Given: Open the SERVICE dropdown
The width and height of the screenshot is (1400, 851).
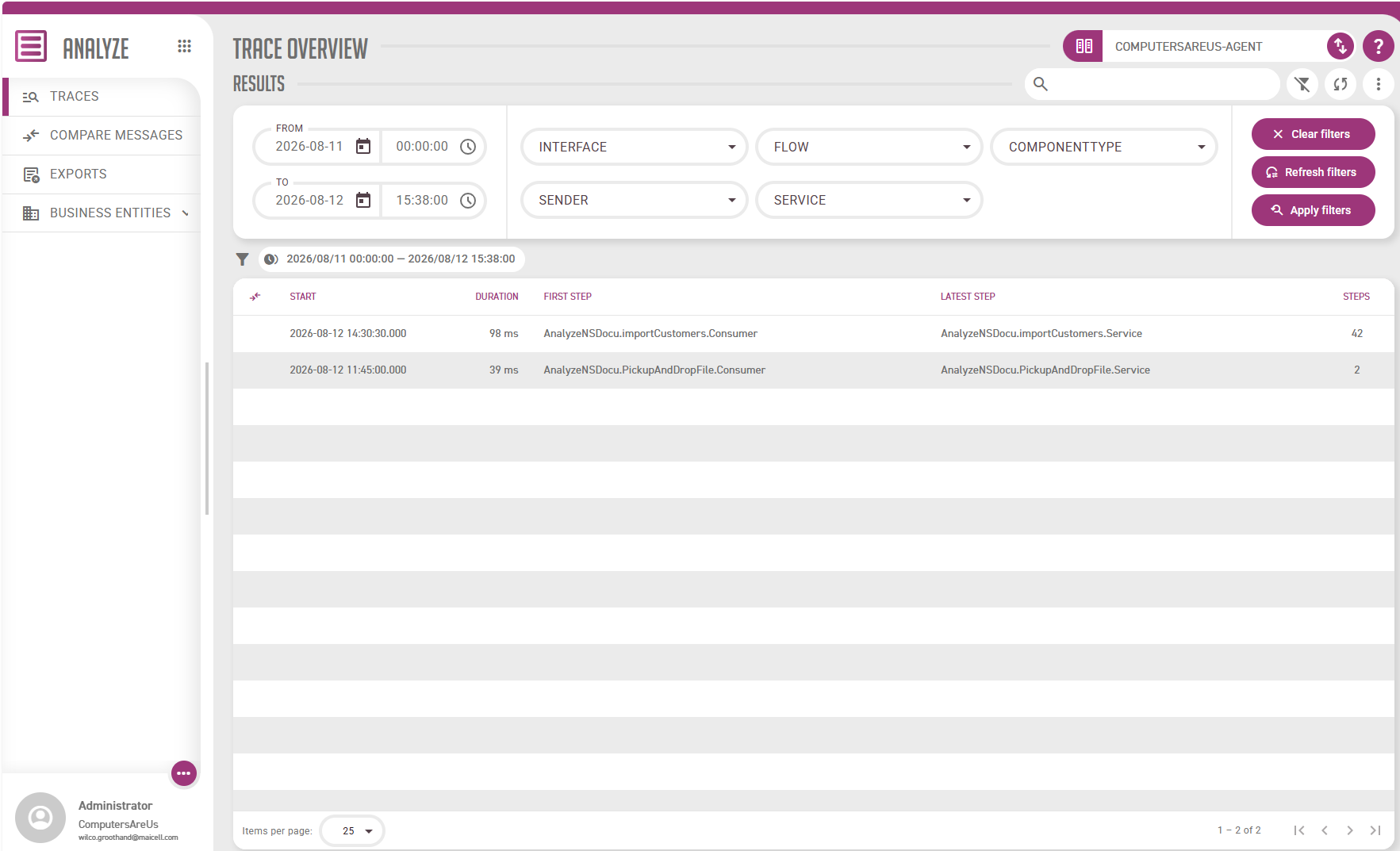Looking at the screenshot, I should (x=869, y=201).
